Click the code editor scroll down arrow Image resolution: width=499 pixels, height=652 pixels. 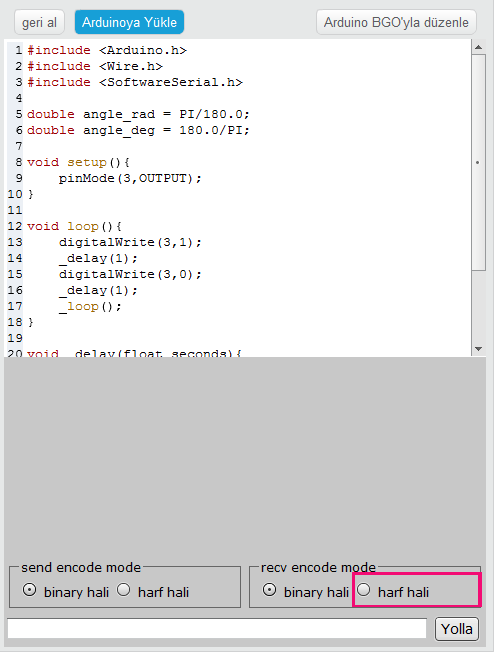tap(478, 348)
